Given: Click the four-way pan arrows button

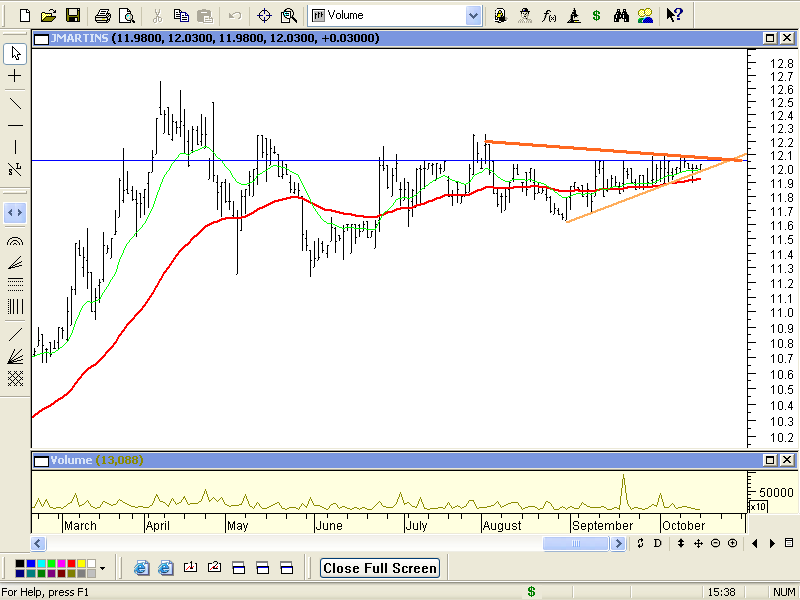Looking at the screenshot, I should [x=698, y=543].
